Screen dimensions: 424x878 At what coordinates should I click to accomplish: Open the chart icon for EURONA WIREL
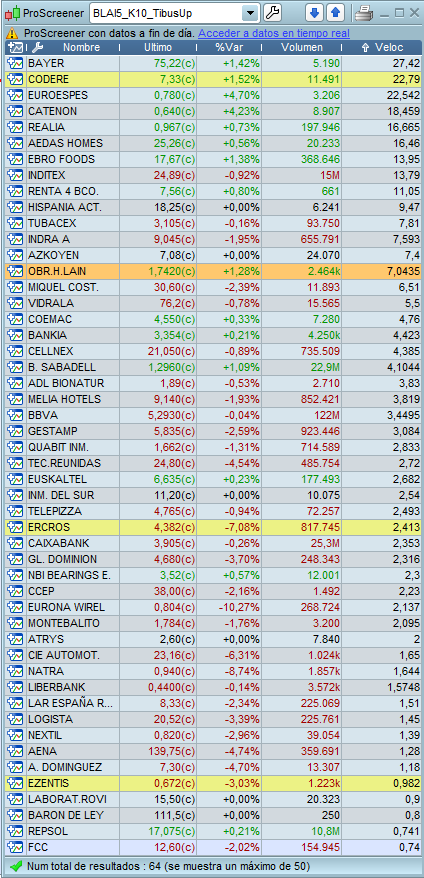click(x=13, y=607)
